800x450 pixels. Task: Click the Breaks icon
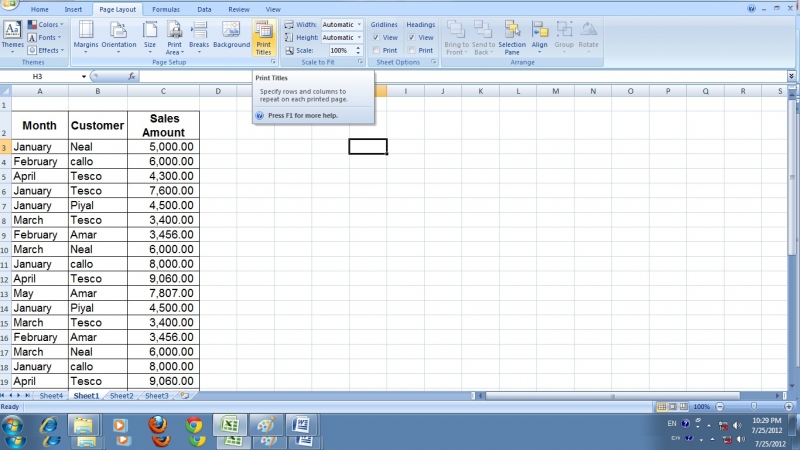[199, 35]
